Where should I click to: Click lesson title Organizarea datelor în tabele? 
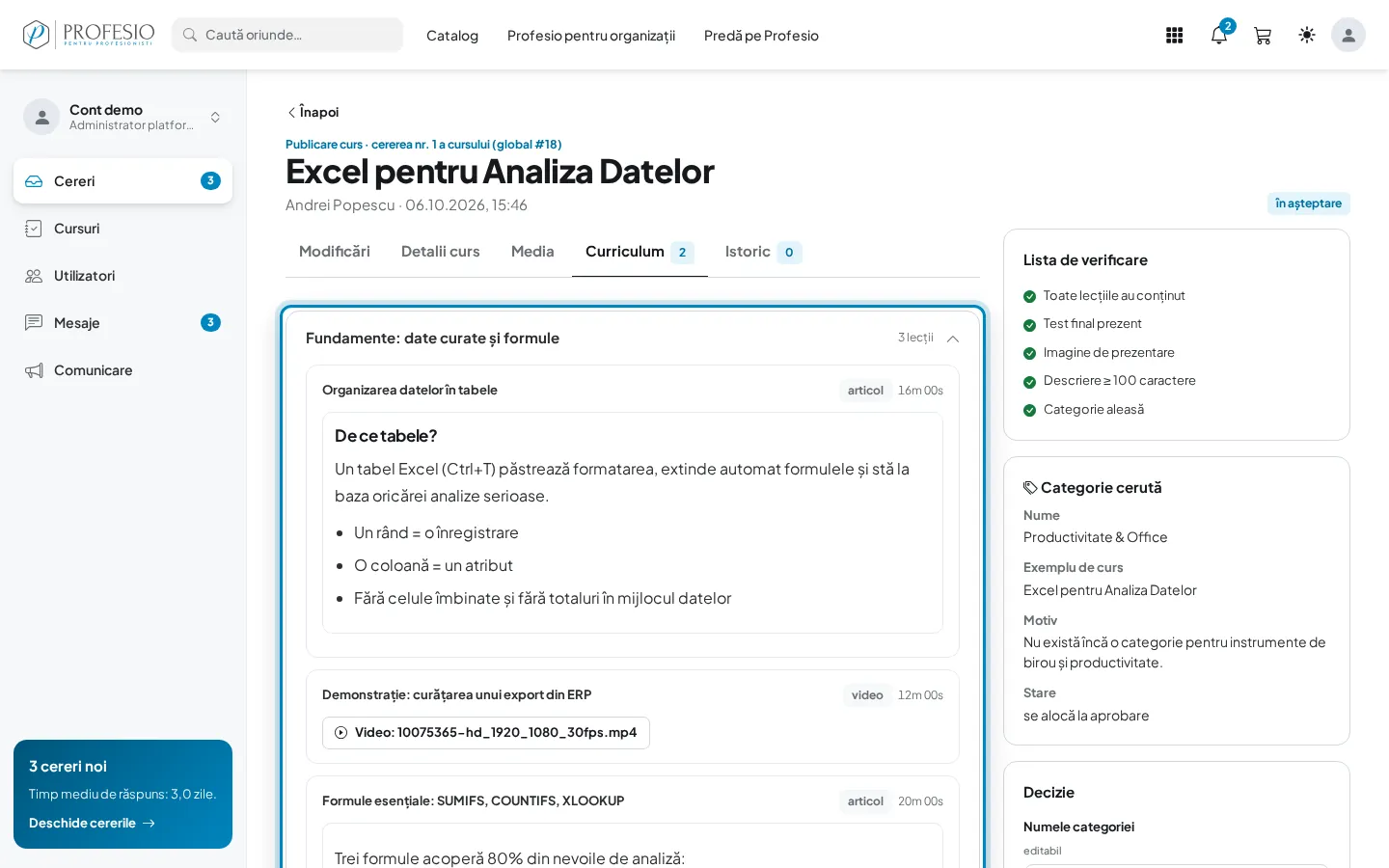click(410, 391)
